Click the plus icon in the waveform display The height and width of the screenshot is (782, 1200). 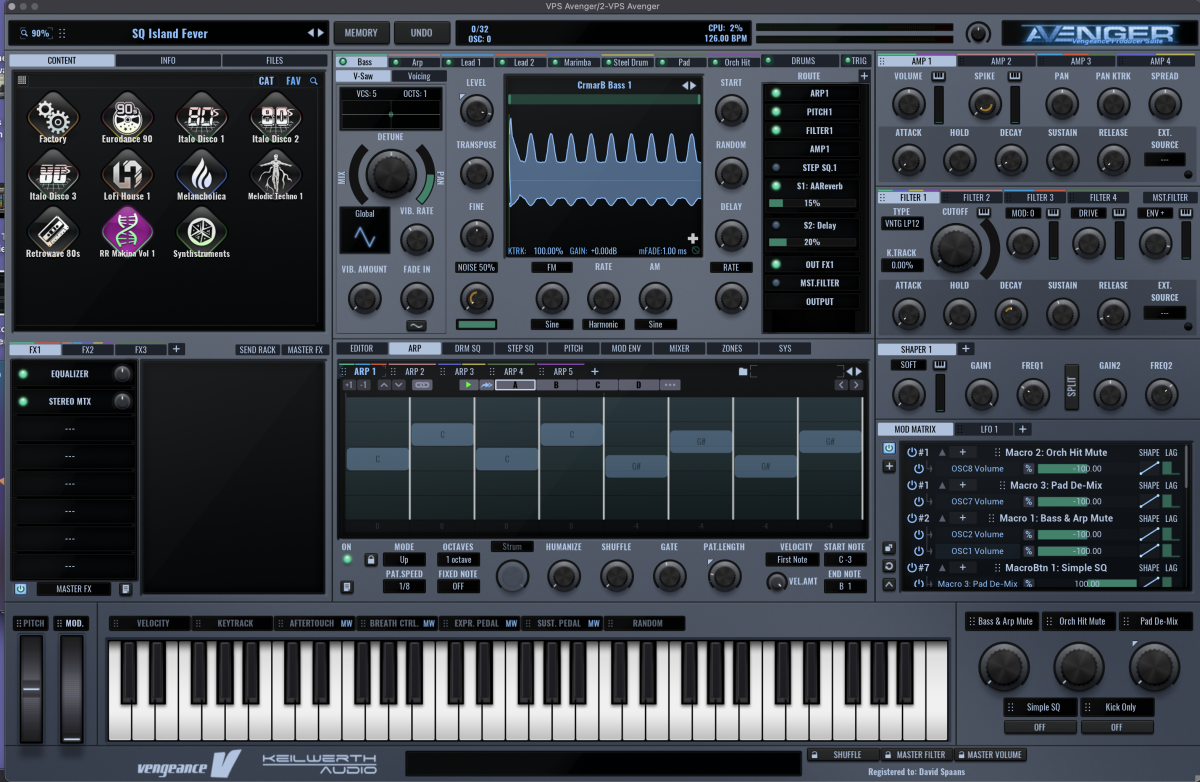[693, 239]
